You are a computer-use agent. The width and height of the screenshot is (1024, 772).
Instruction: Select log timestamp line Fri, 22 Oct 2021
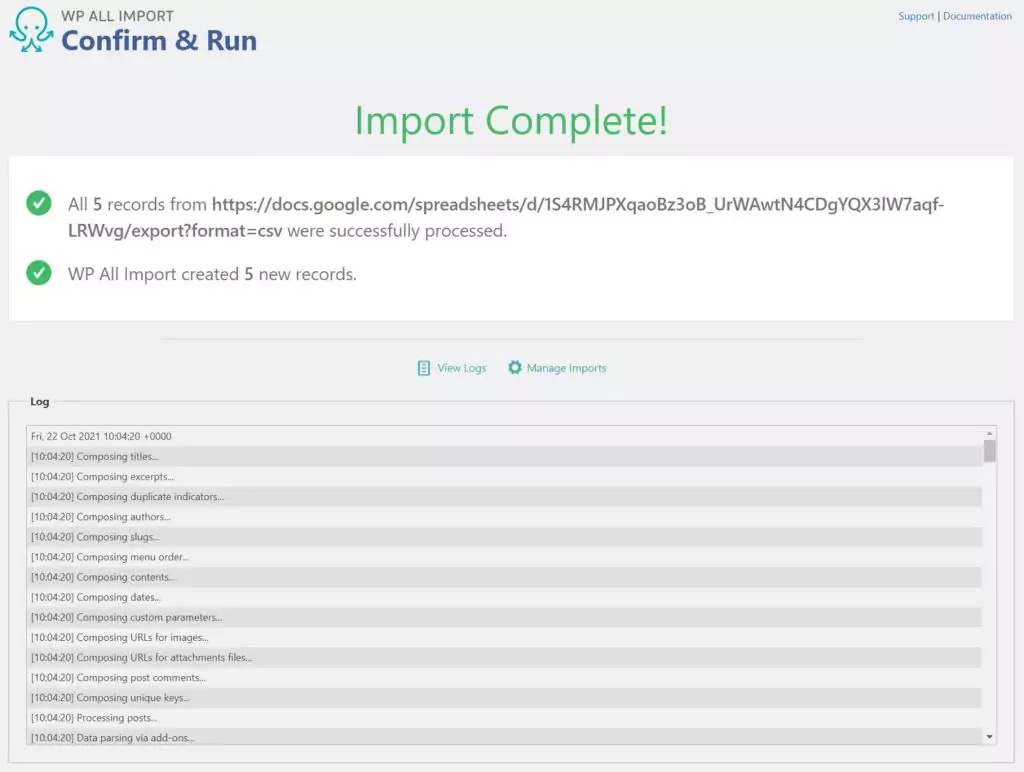(504, 436)
